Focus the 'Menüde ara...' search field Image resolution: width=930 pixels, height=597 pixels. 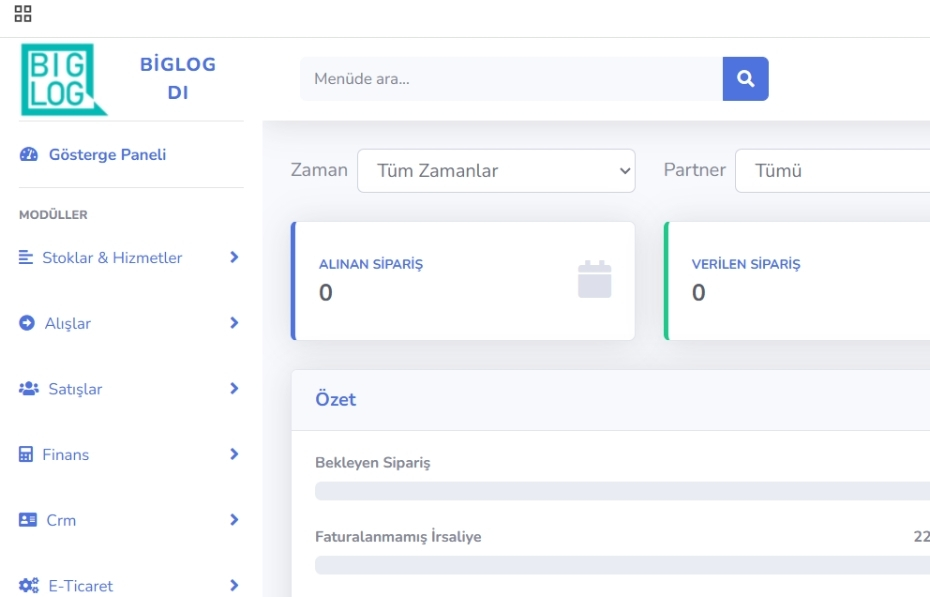coord(510,79)
